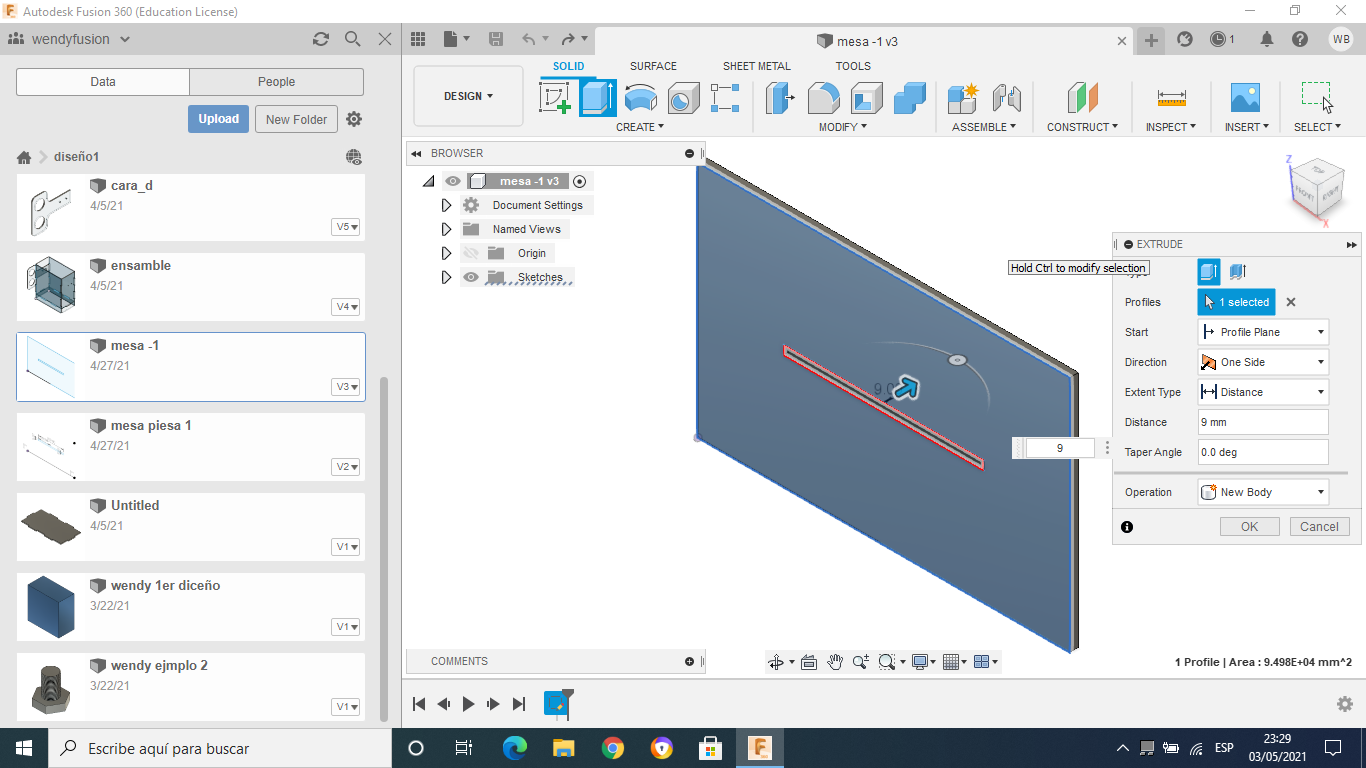
Task: Activate the mesa -1 v3 radio button
Action: (x=580, y=181)
